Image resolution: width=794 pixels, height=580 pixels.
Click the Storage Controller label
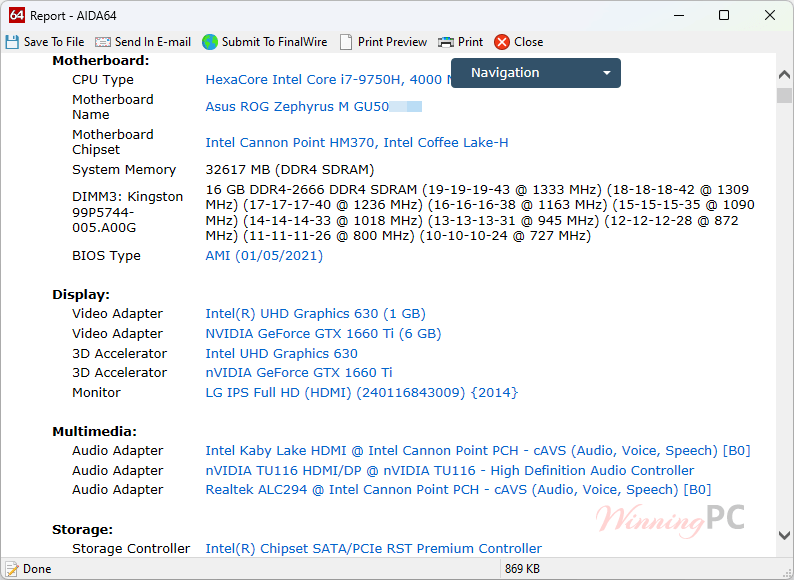tap(131, 549)
